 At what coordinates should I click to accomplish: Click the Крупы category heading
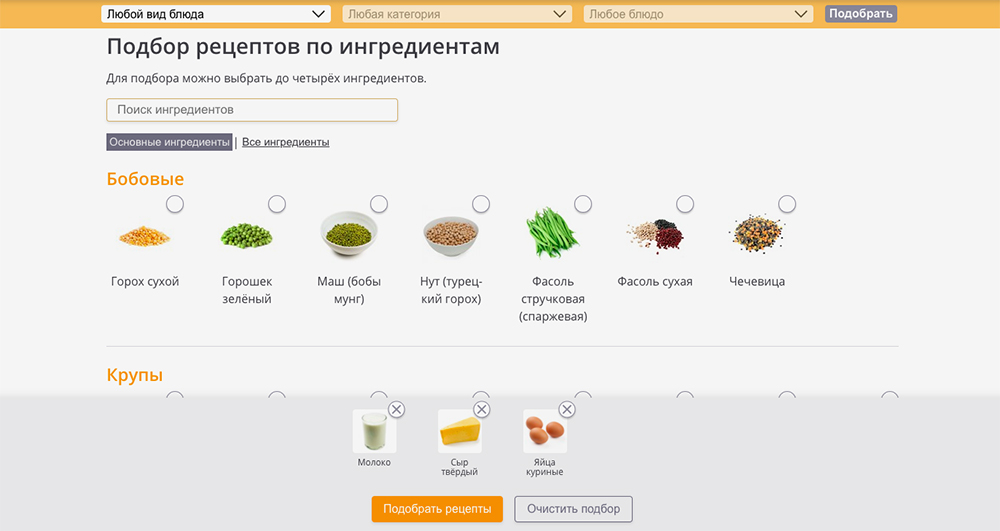pyautogui.click(x=135, y=375)
